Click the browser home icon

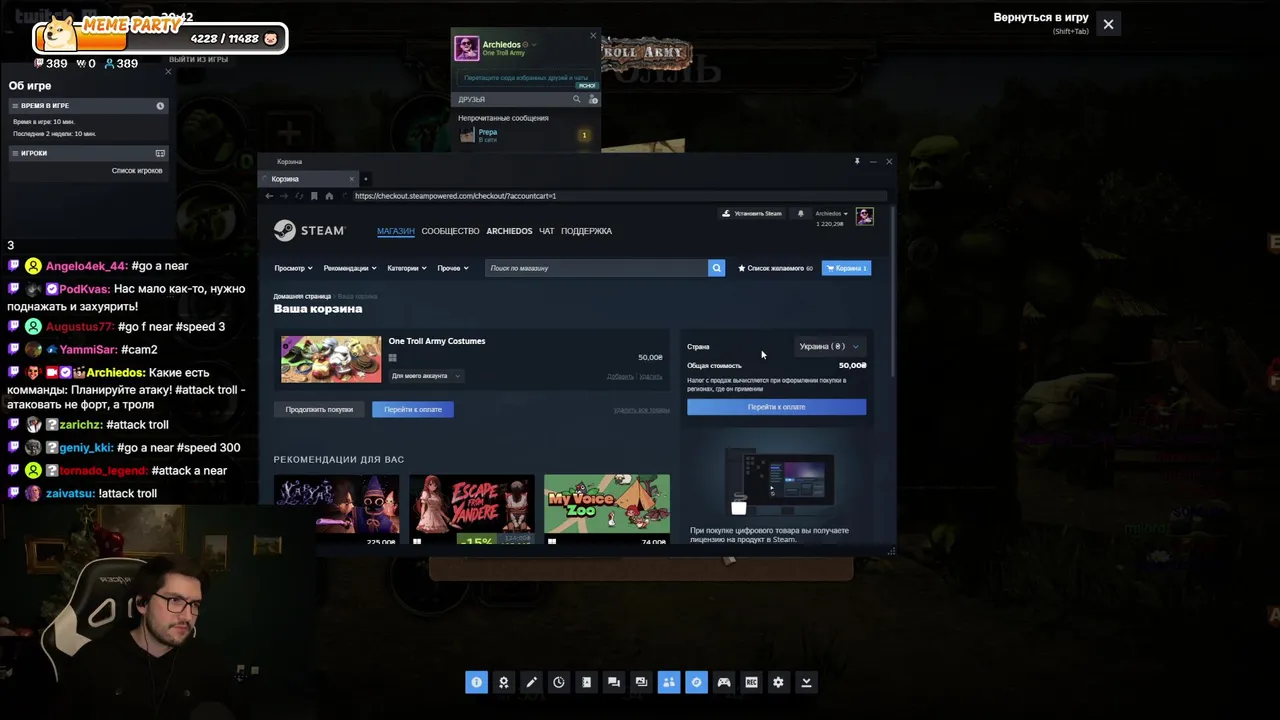click(x=329, y=196)
